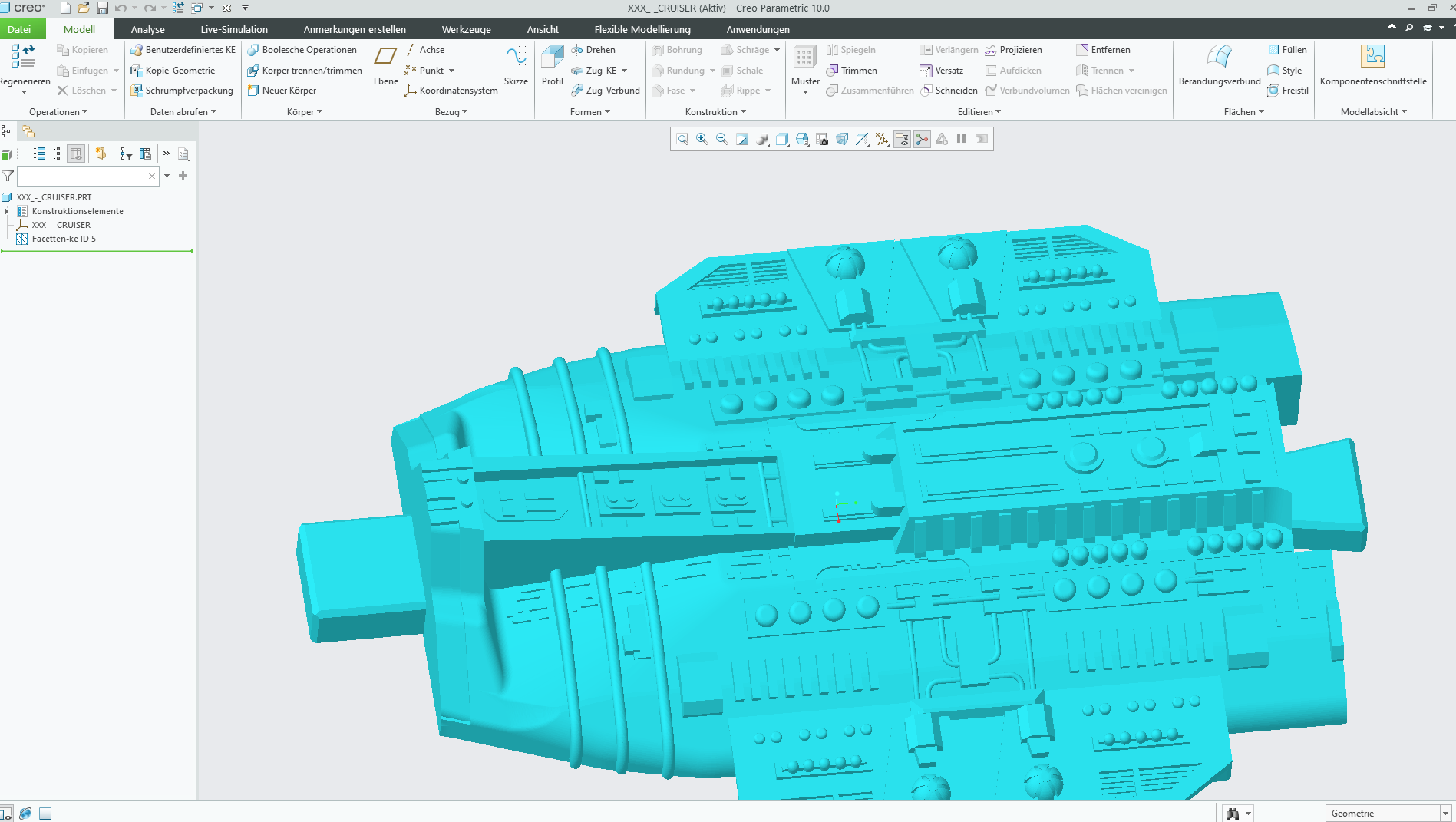Viewport: 1456px width, 822px height.
Task: Choose the Schrumpfverpackung tool
Action: coord(182,91)
